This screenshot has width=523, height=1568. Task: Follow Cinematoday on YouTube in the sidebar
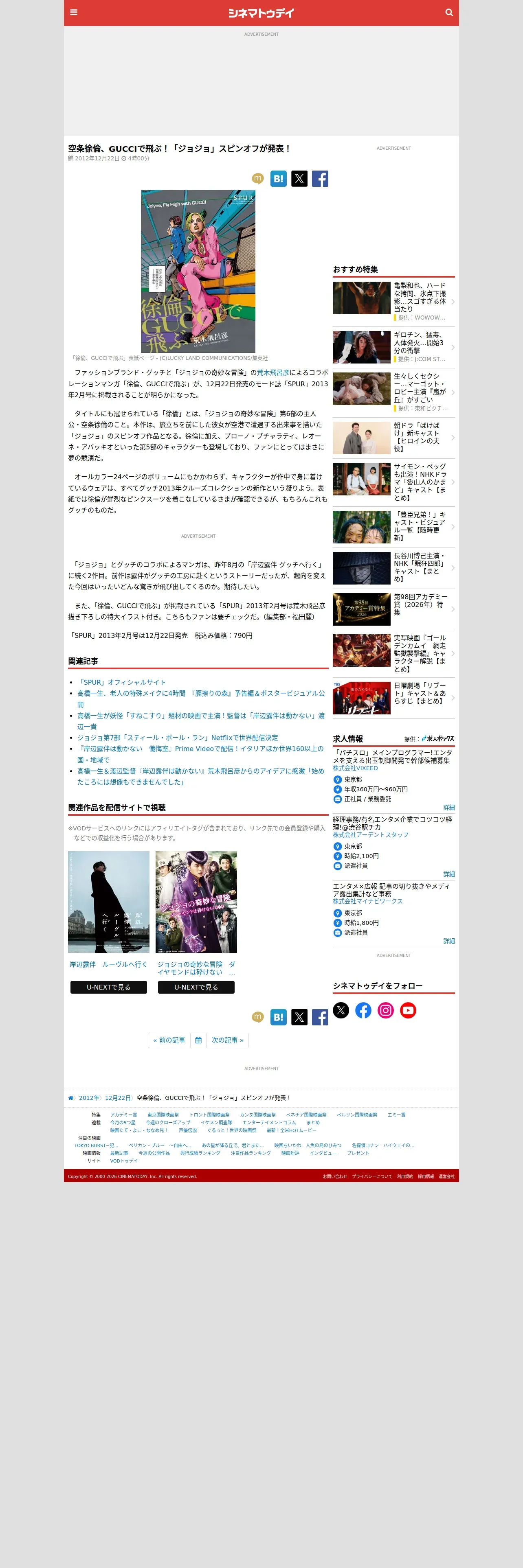pos(408,1010)
